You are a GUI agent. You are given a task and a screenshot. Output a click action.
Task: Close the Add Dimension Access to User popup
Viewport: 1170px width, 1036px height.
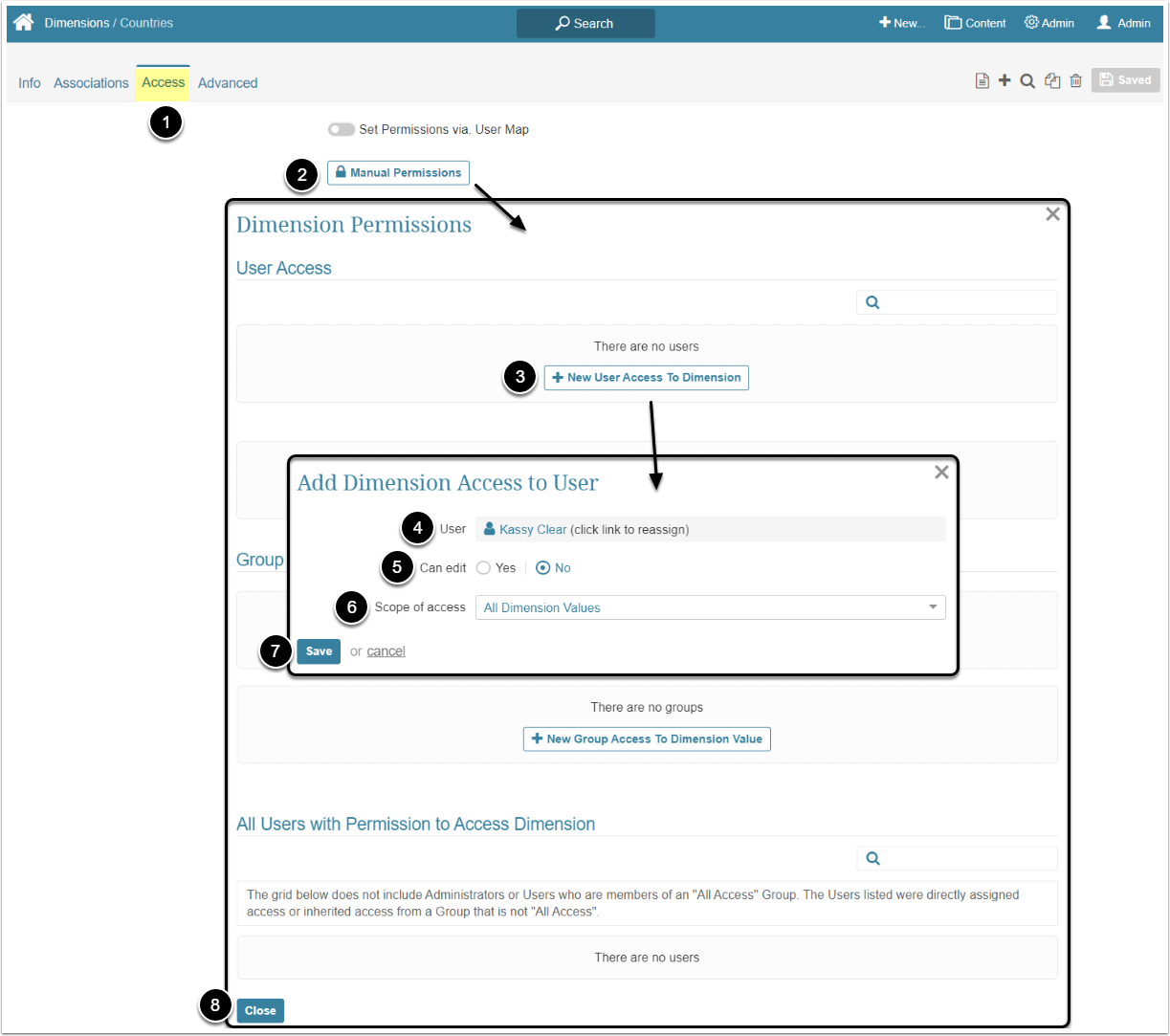tap(941, 472)
